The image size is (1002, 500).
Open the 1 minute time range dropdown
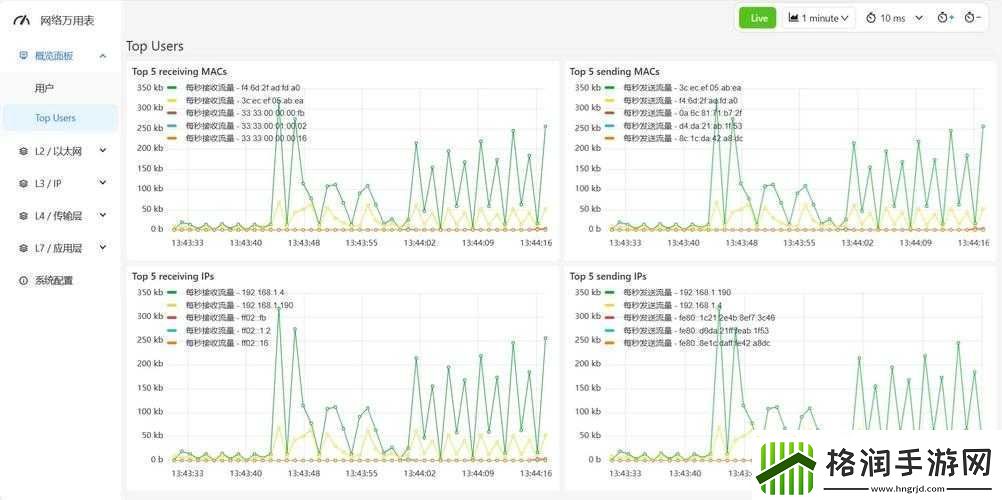click(x=818, y=18)
